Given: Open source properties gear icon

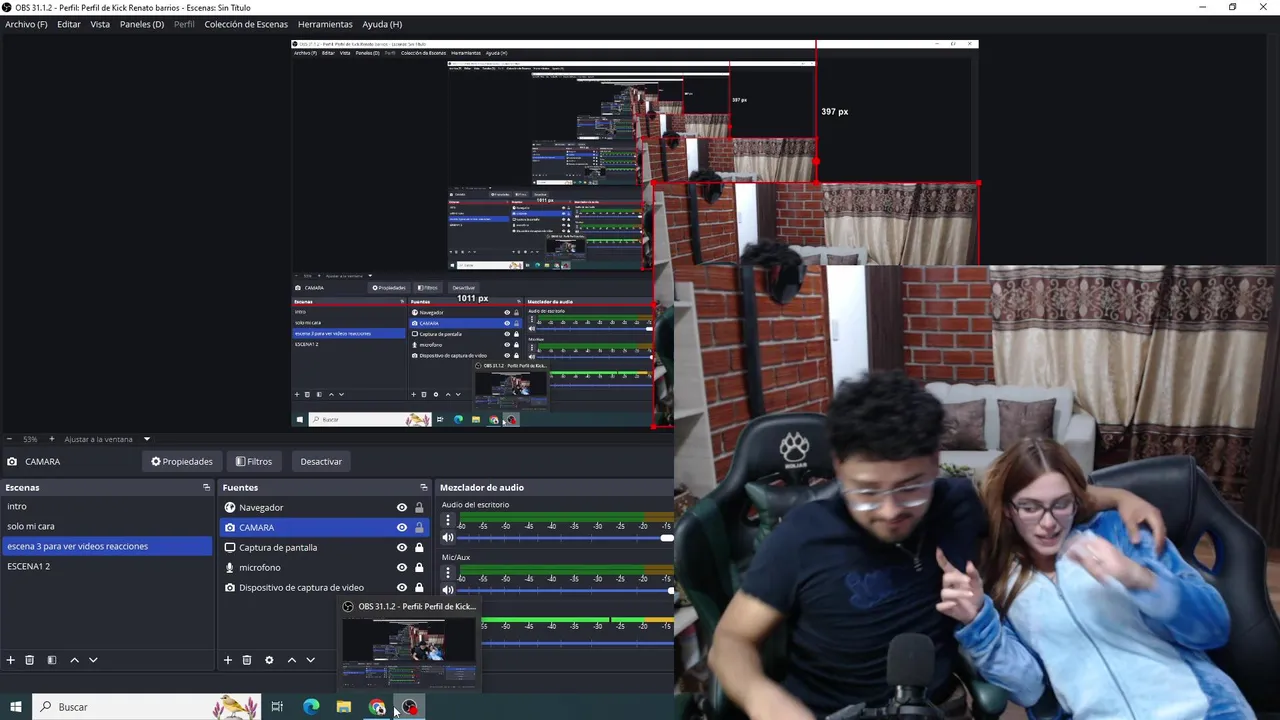Looking at the screenshot, I should click(x=269, y=660).
